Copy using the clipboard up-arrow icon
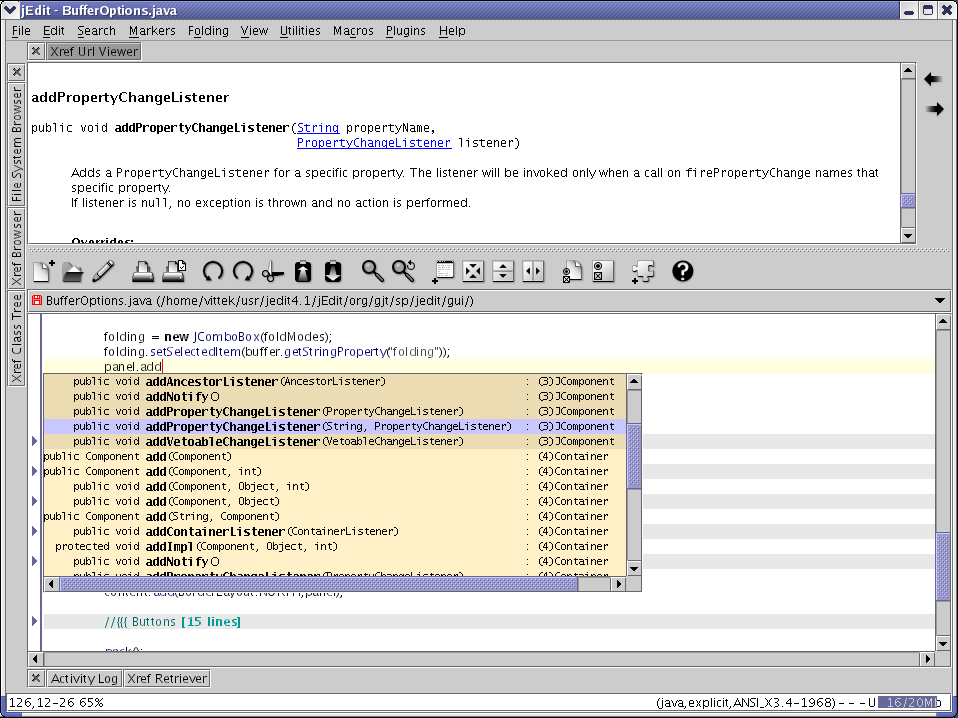 [x=303, y=271]
